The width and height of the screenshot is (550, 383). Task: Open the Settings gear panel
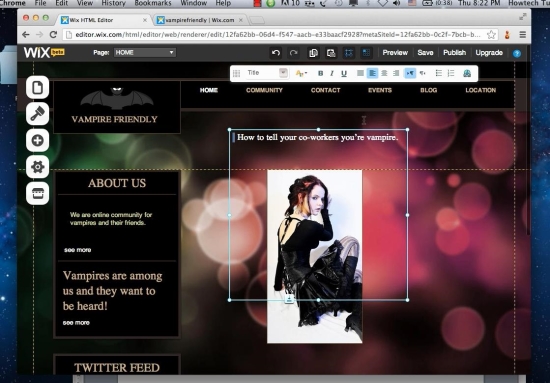pos(38,167)
